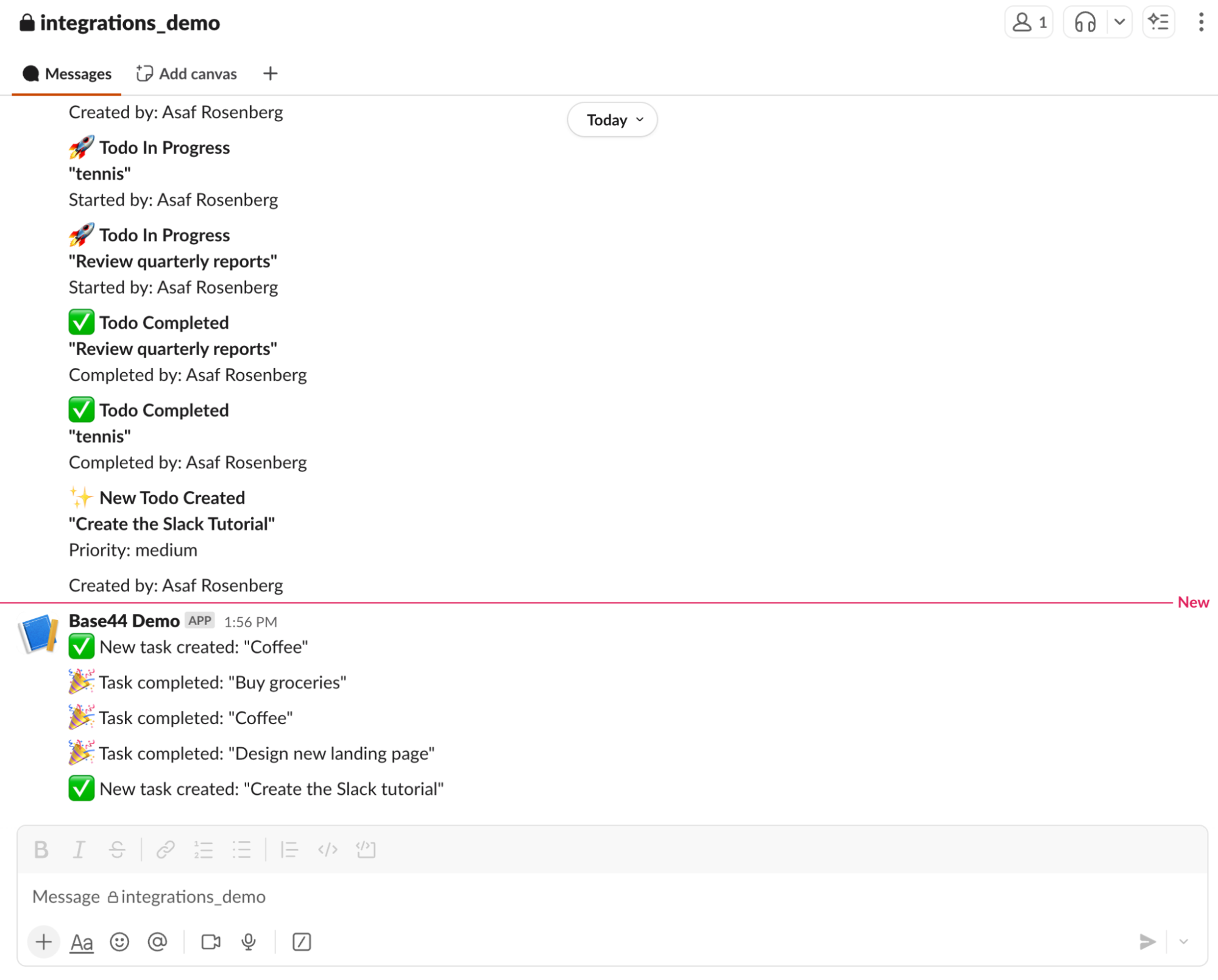The height and width of the screenshot is (980, 1218).
Task: Open the AI summary sparkle icon
Action: pyautogui.click(x=1158, y=23)
